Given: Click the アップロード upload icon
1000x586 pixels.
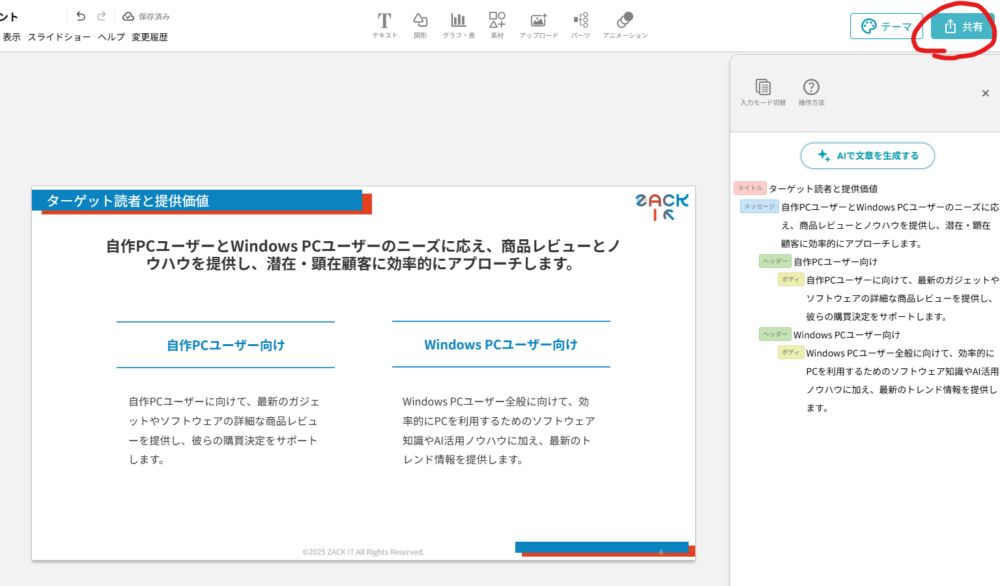Looking at the screenshot, I should (x=538, y=24).
